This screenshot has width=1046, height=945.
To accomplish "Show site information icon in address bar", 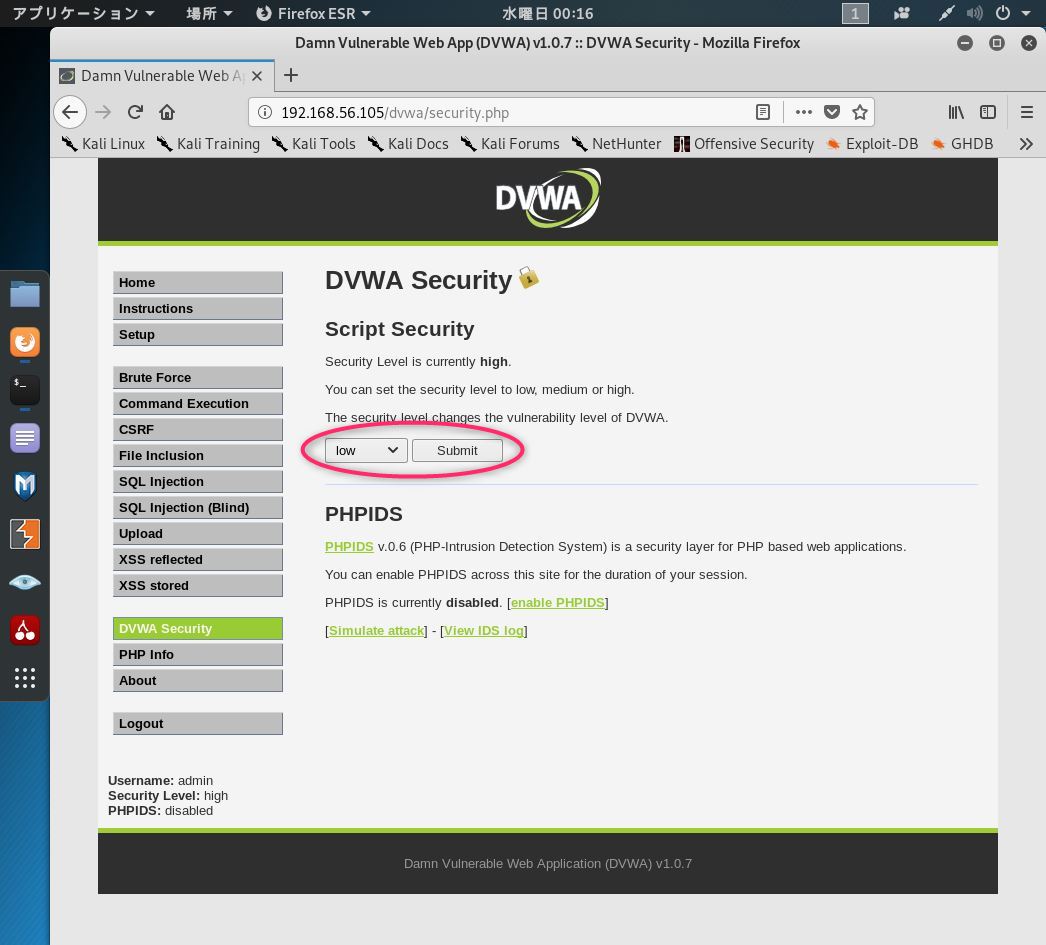I will (265, 112).
